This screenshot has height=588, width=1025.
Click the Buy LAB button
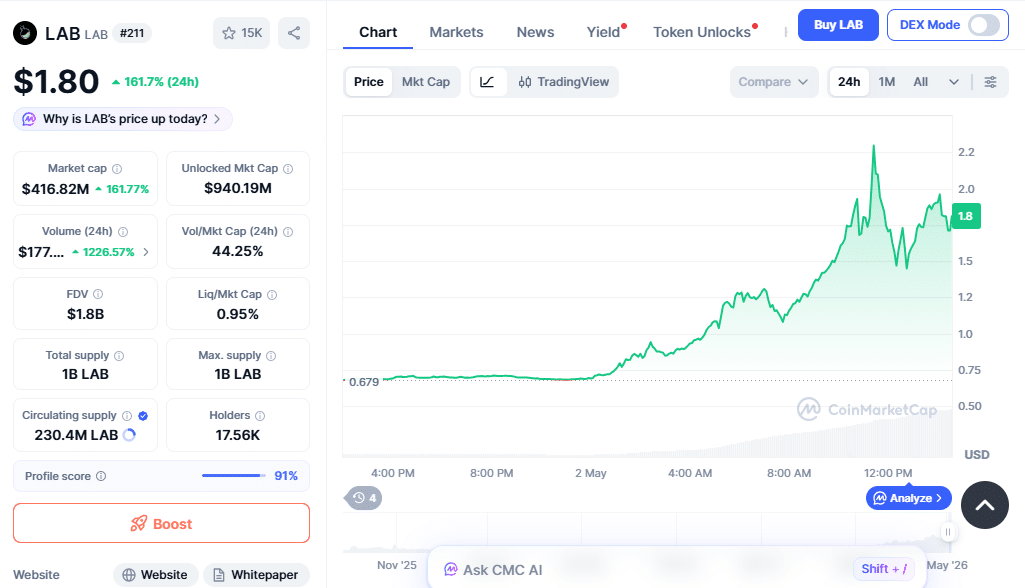838,25
